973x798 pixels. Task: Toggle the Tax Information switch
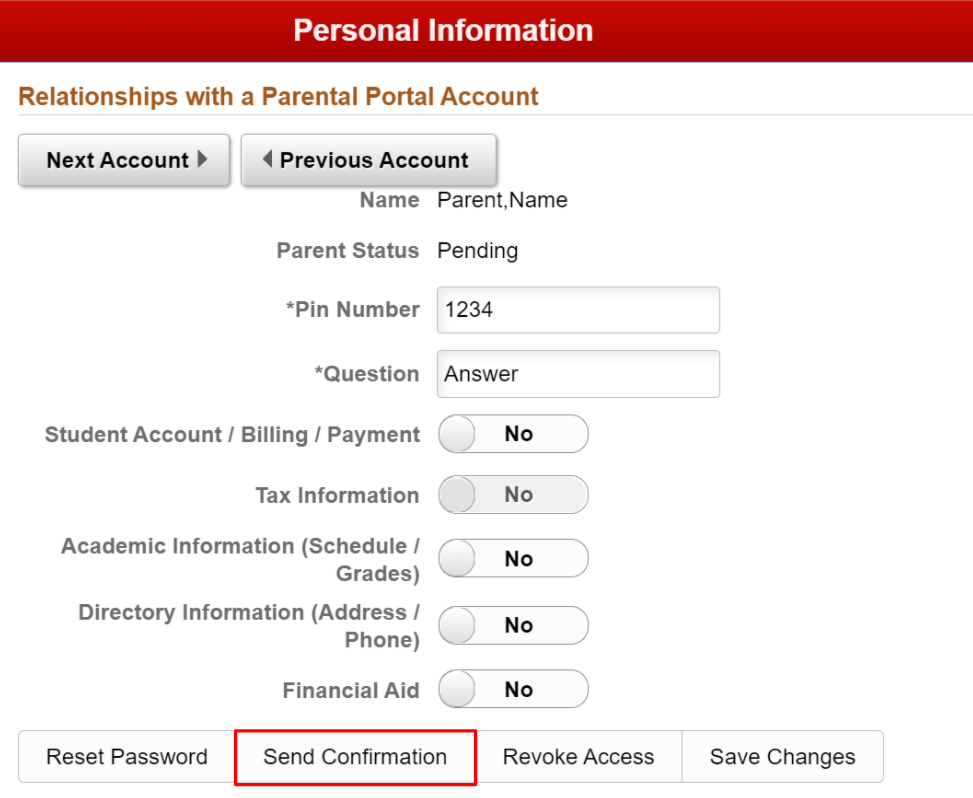(x=513, y=495)
